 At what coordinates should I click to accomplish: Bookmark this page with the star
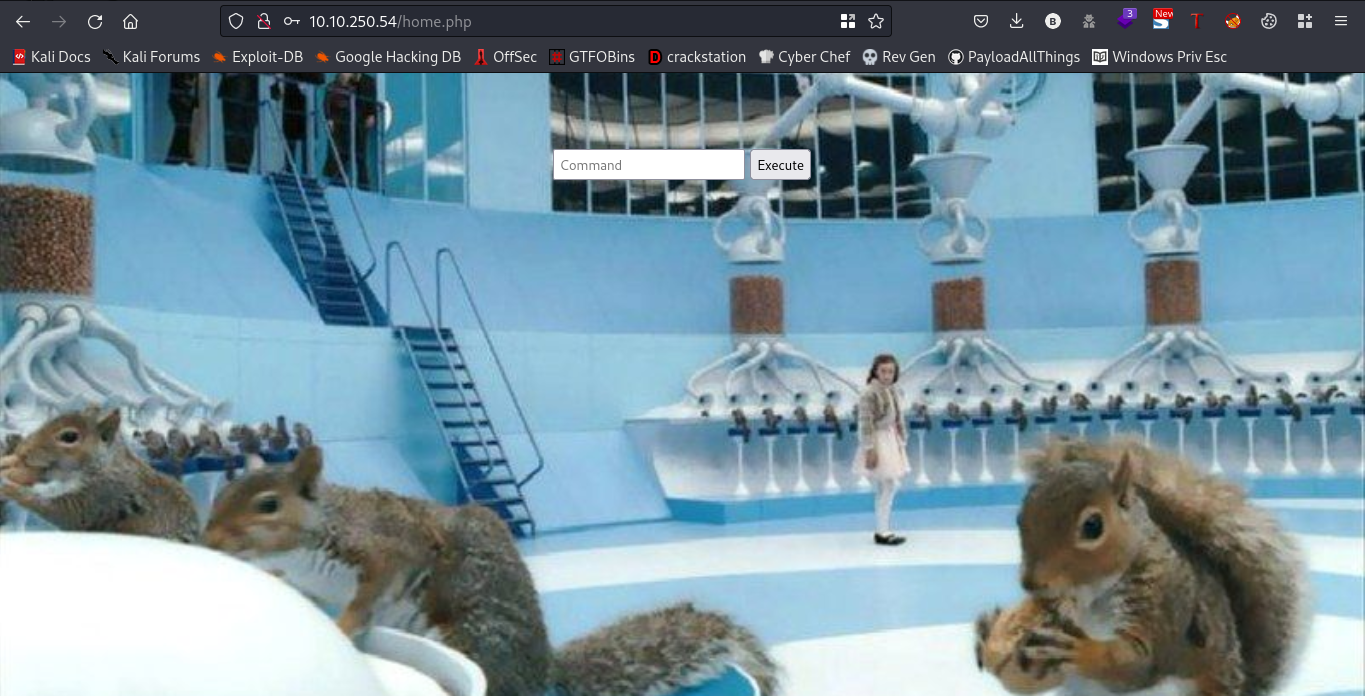[876, 21]
